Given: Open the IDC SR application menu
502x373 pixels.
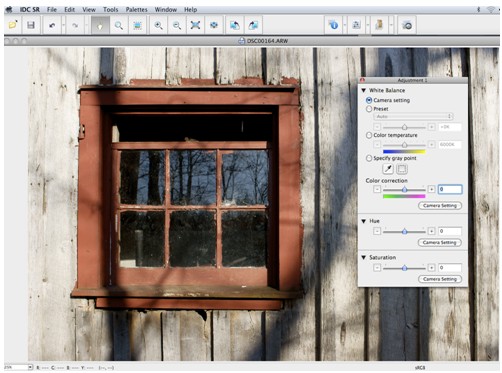Looking at the screenshot, I should 29,10.
